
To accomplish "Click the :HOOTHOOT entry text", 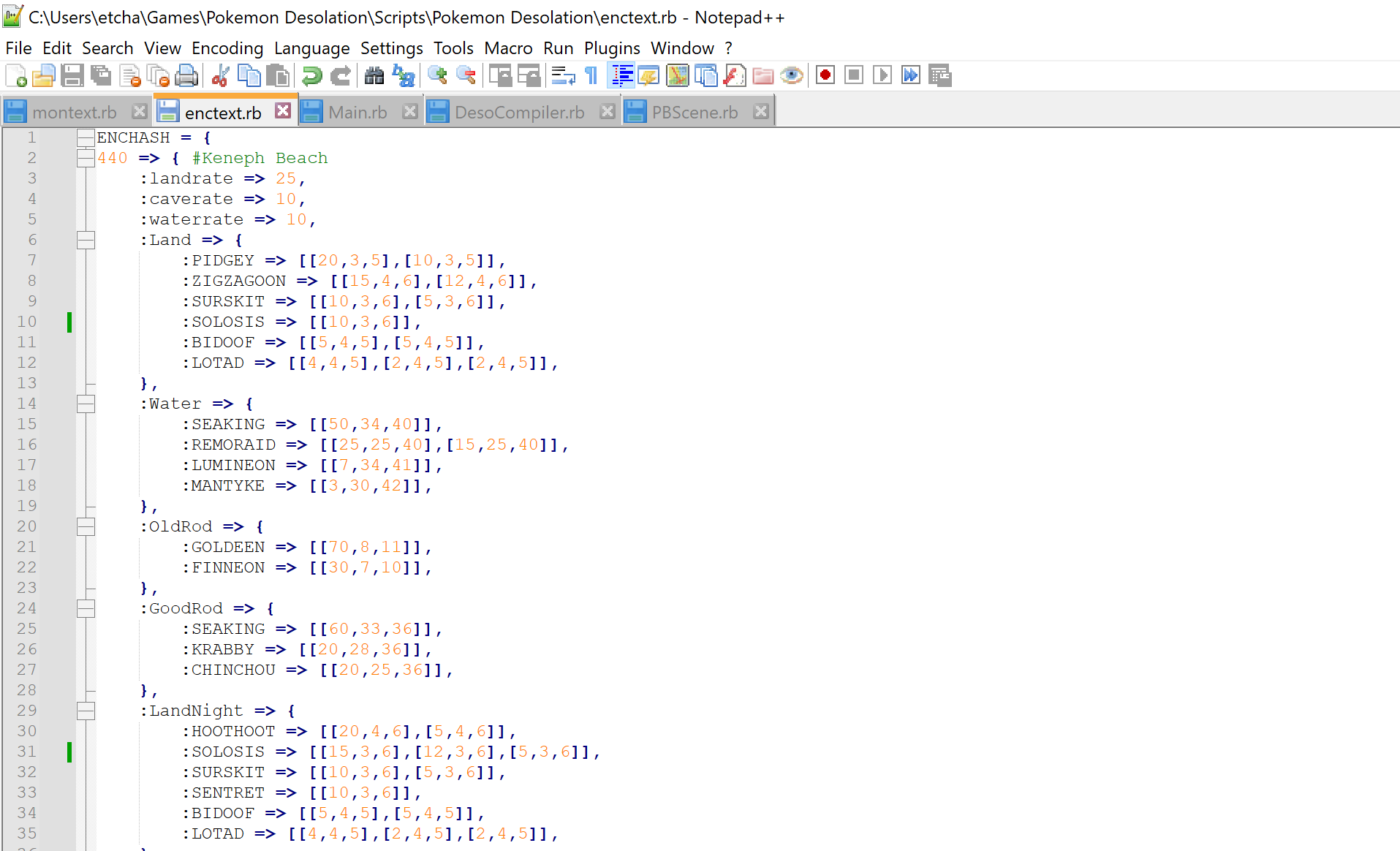I will [229, 731].
